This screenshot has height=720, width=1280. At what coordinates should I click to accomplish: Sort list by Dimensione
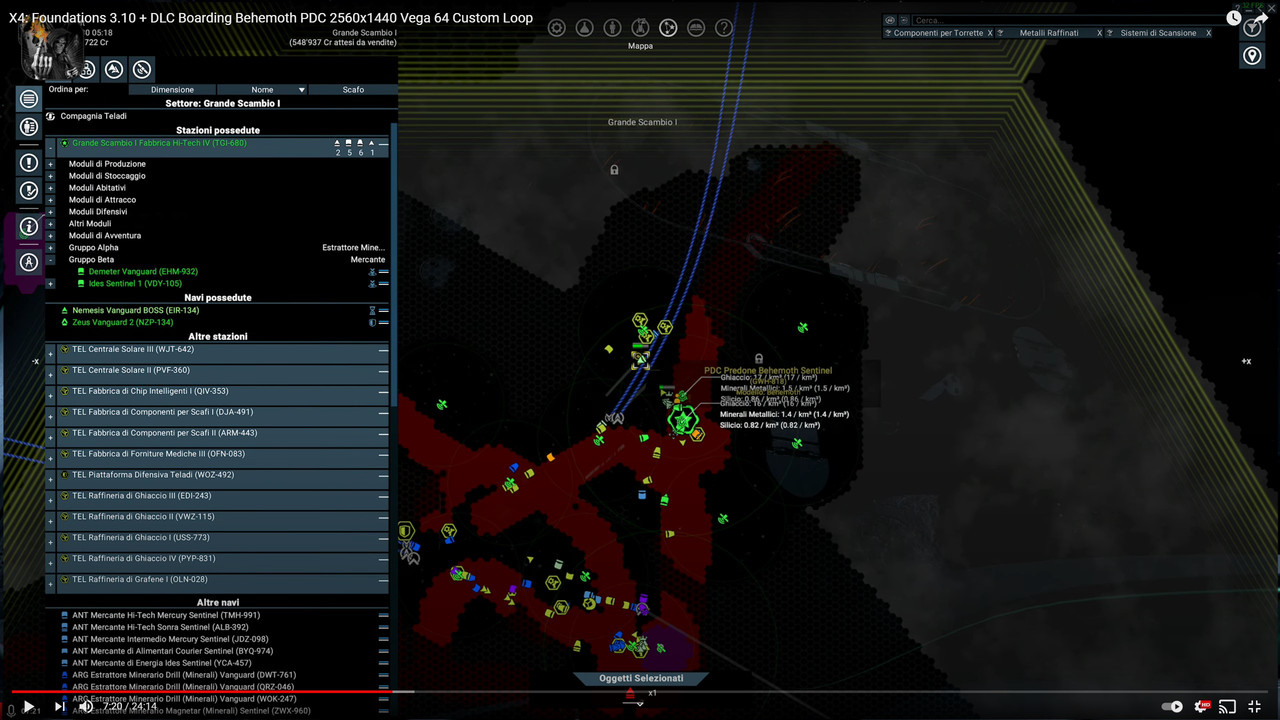coord(172,90)
